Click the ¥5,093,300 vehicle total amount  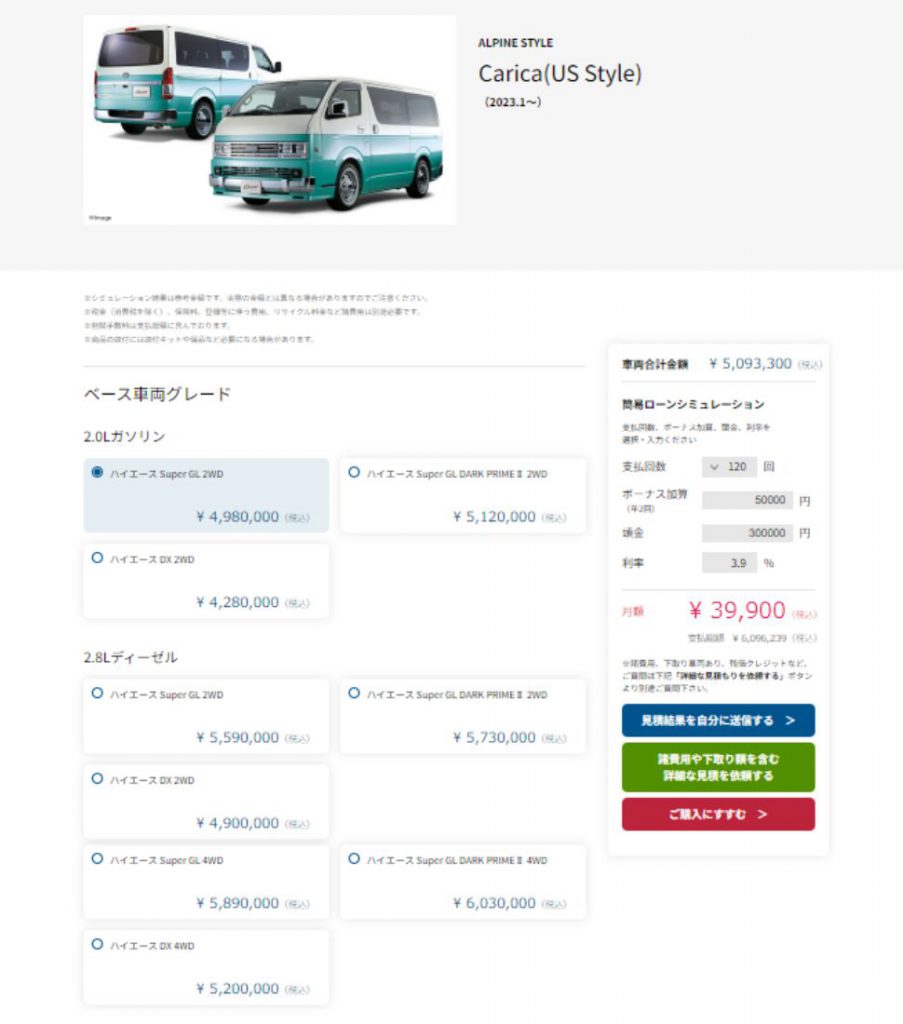click(x=750, y=363)
